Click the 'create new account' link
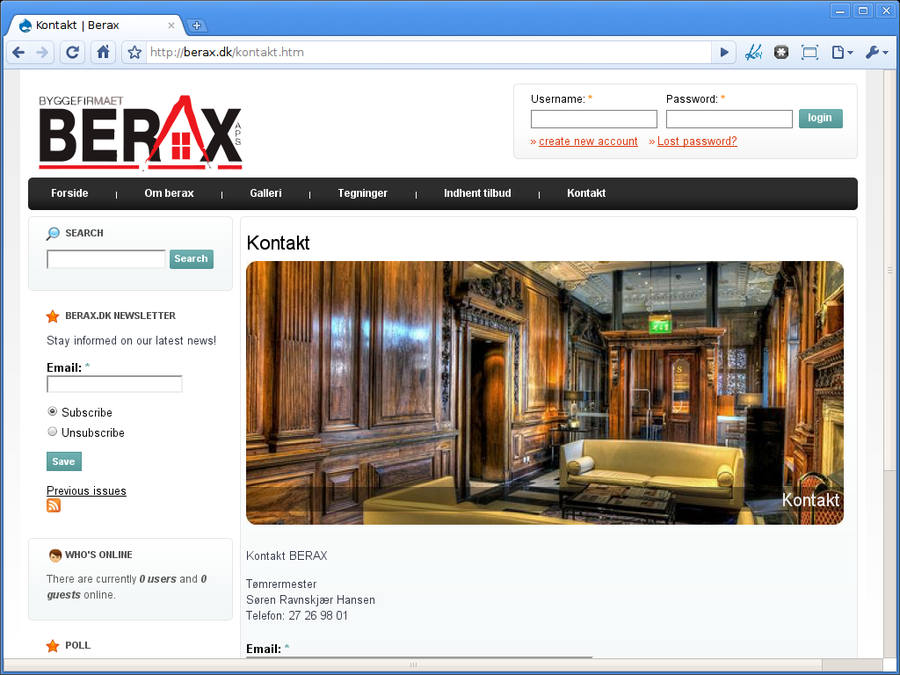 [x=588, y=142]
